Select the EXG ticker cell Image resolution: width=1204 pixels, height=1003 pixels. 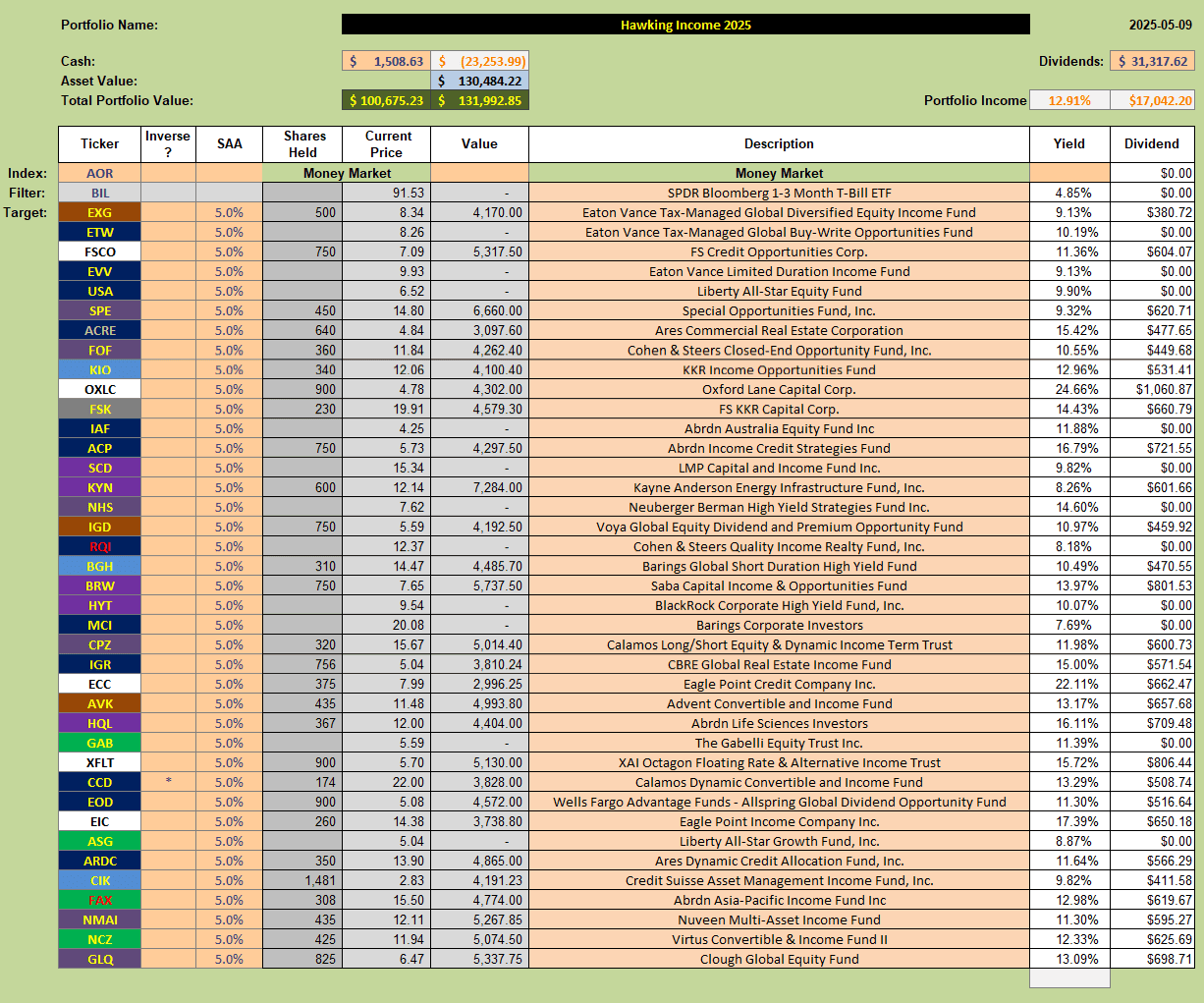tap(99, 212)
